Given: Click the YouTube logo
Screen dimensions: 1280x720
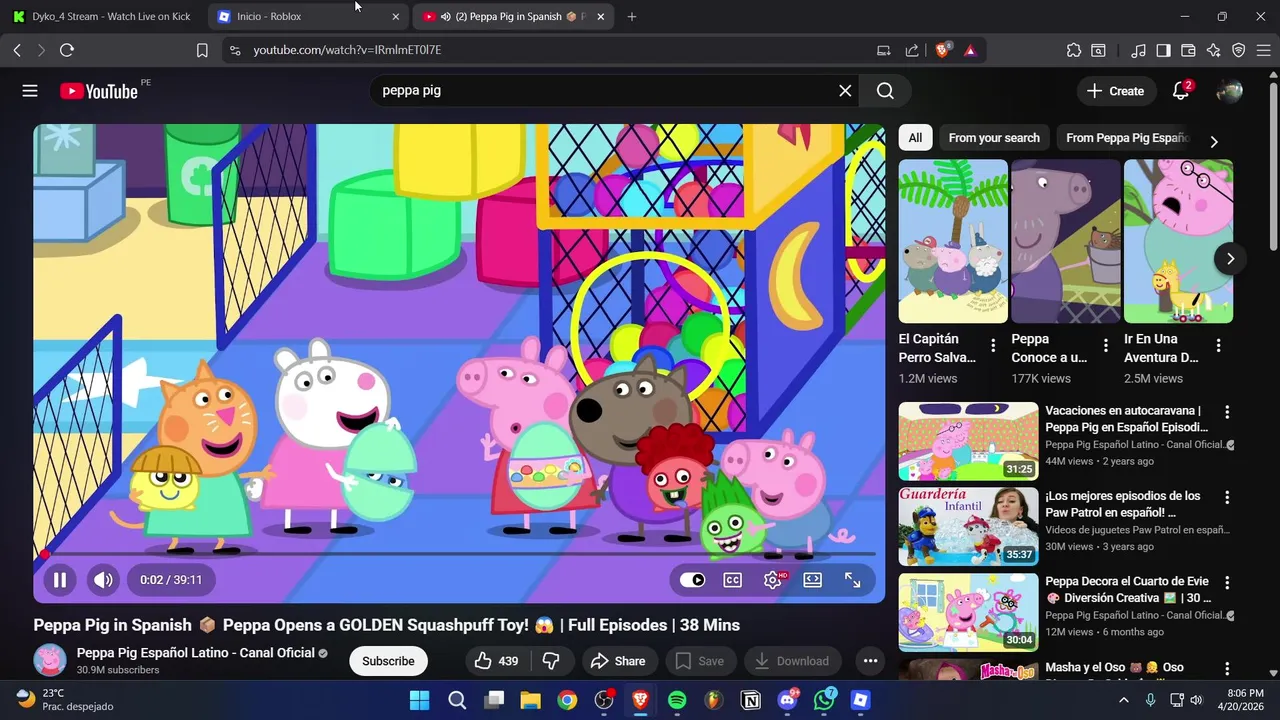Looking at the screenshot, I should (98, 91).
